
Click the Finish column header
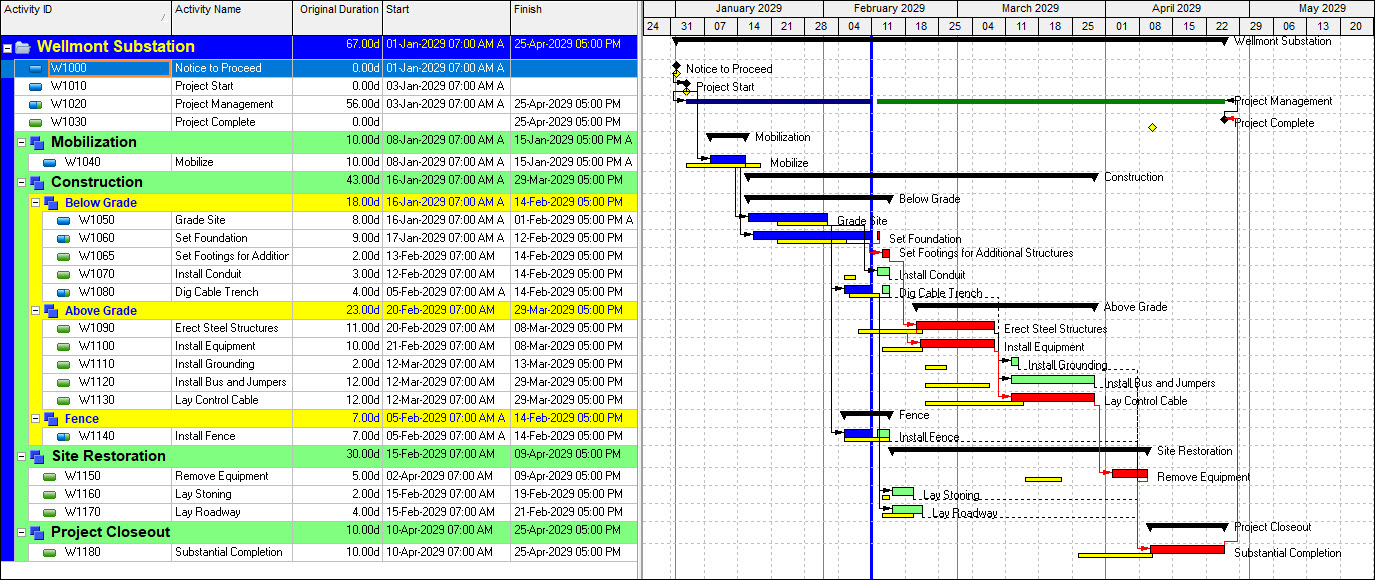pos(572,10)
